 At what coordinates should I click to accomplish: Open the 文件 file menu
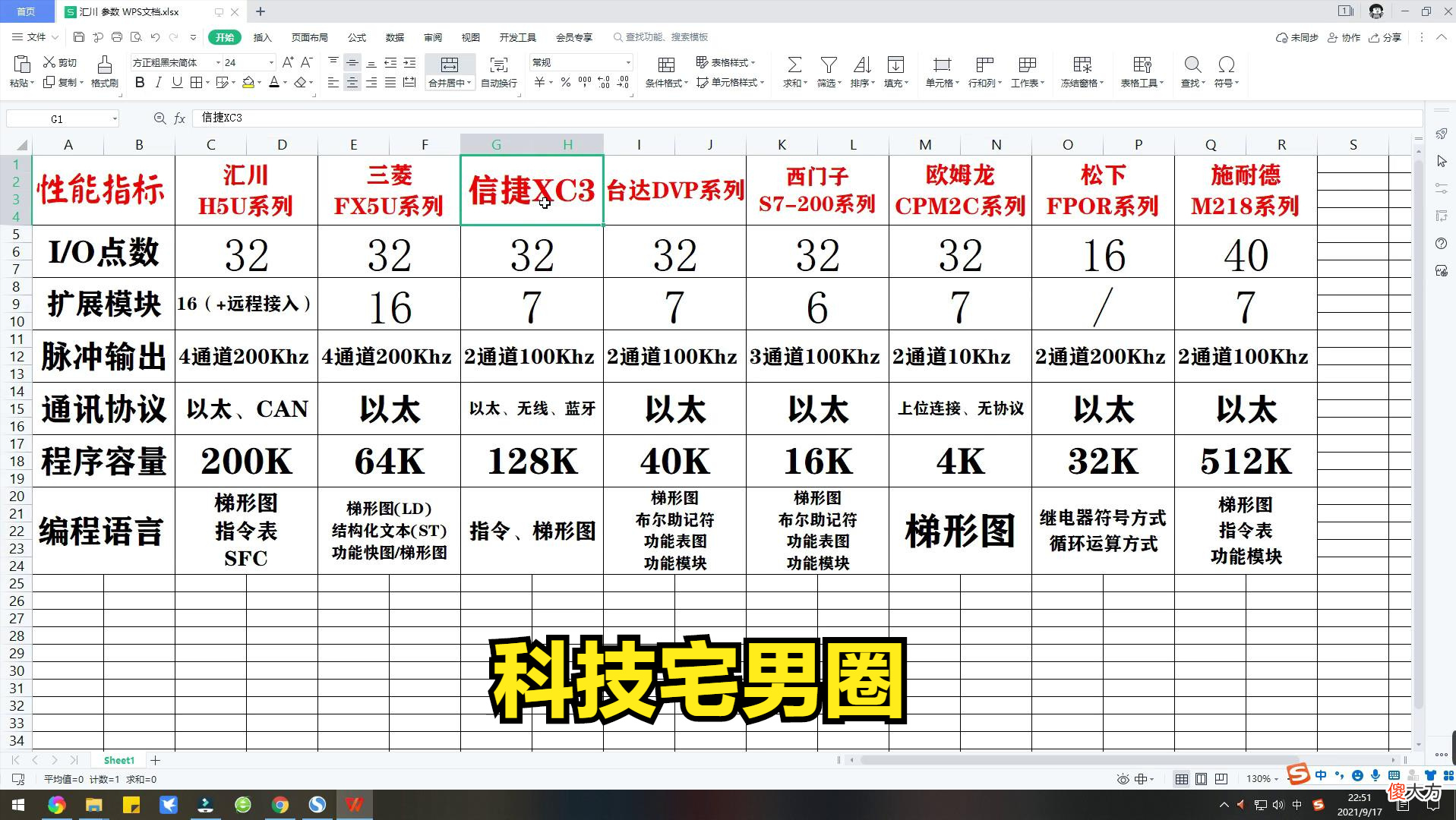pos(35,36)
